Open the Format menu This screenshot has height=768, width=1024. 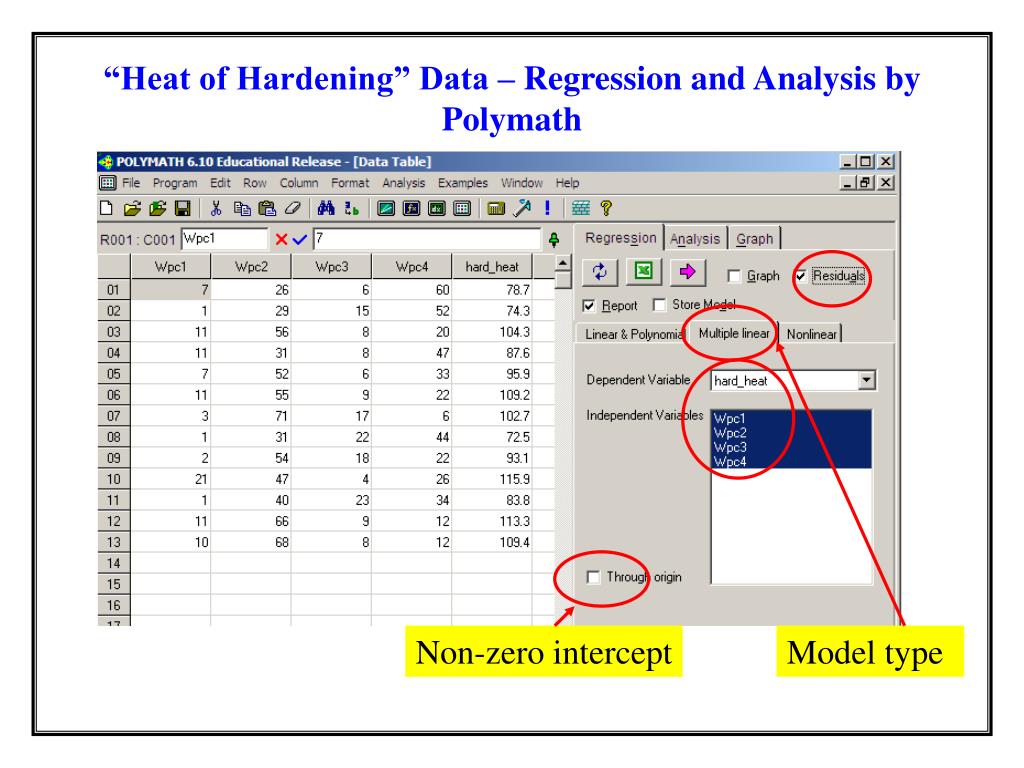coord(350,183)
